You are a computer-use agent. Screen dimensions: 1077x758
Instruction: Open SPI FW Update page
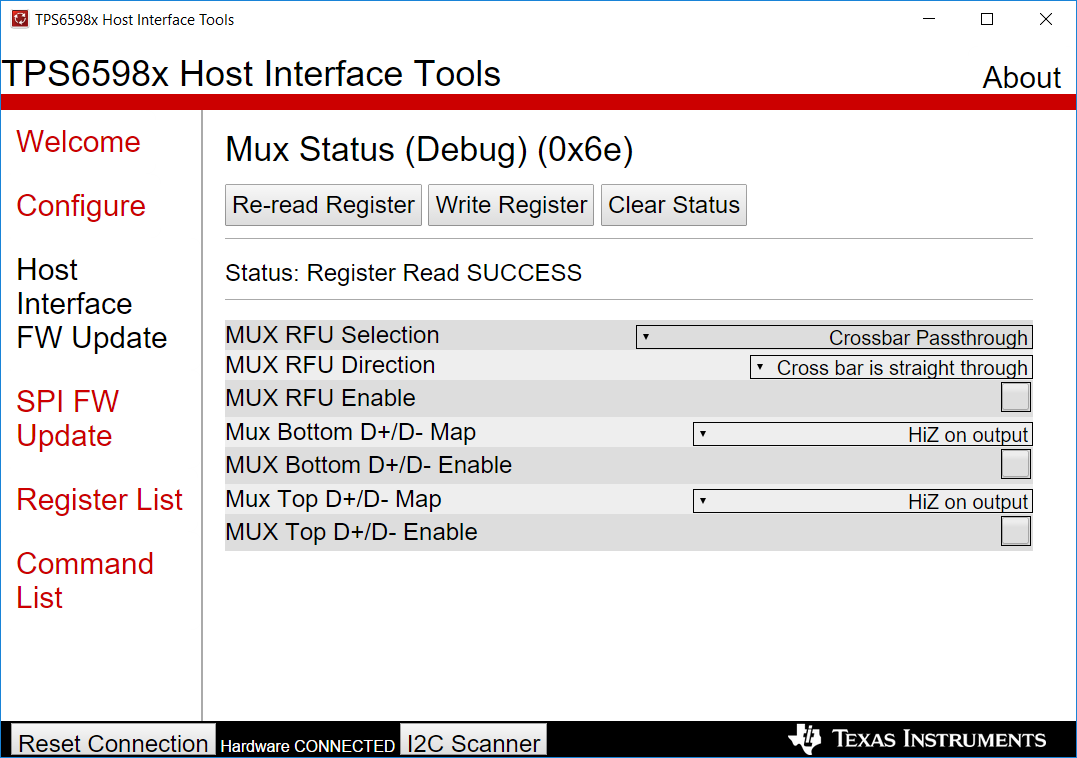click(67, 419)
